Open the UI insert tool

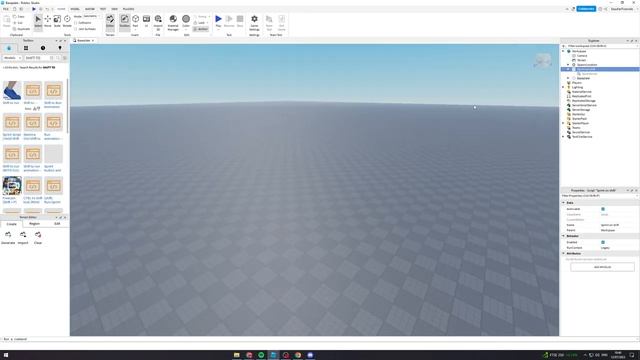(146, 21)
